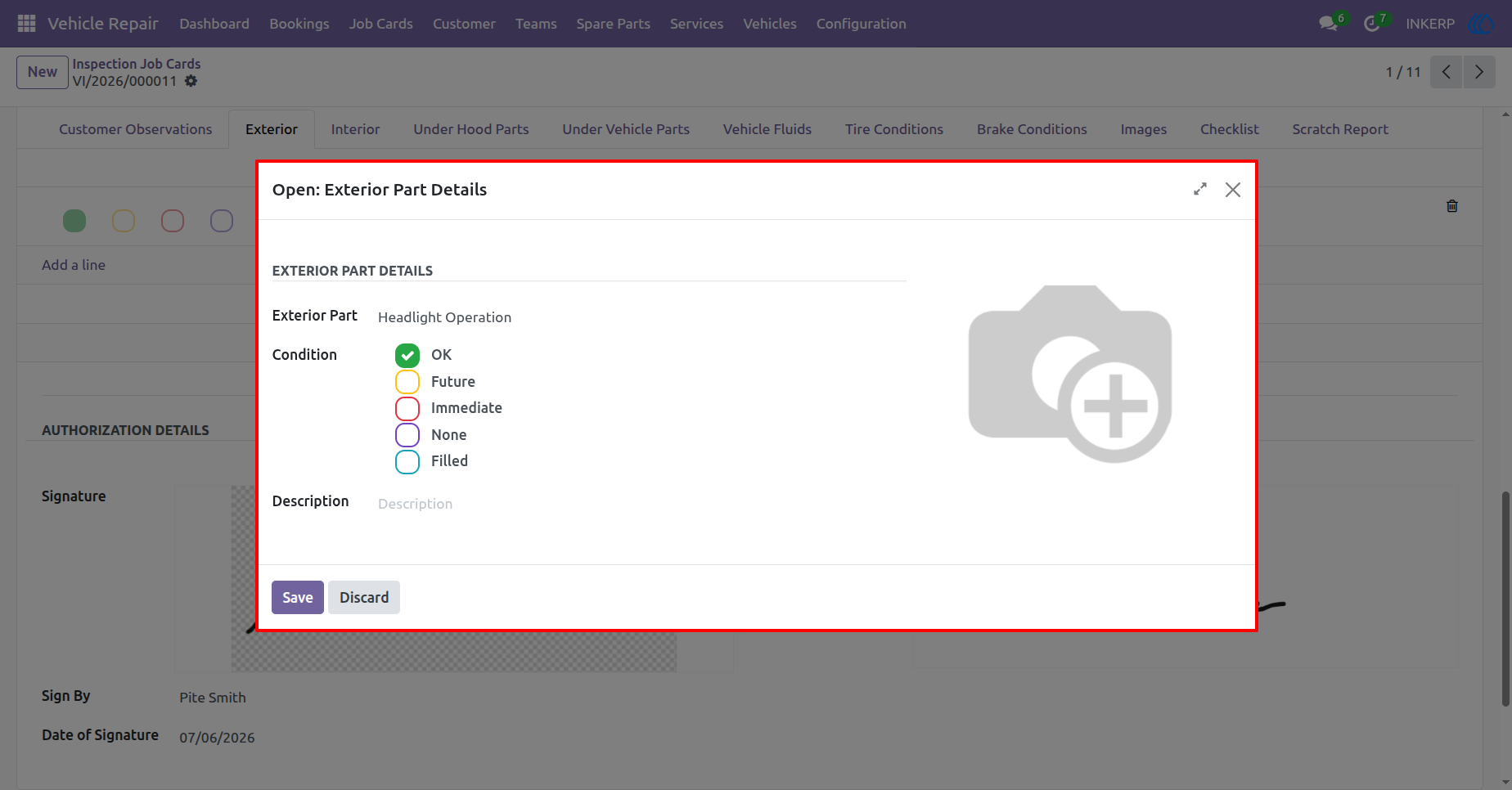This screenshot has width=1512, height=790.
Task: Click the user avatar icon
Action: tap(1482, 24)
